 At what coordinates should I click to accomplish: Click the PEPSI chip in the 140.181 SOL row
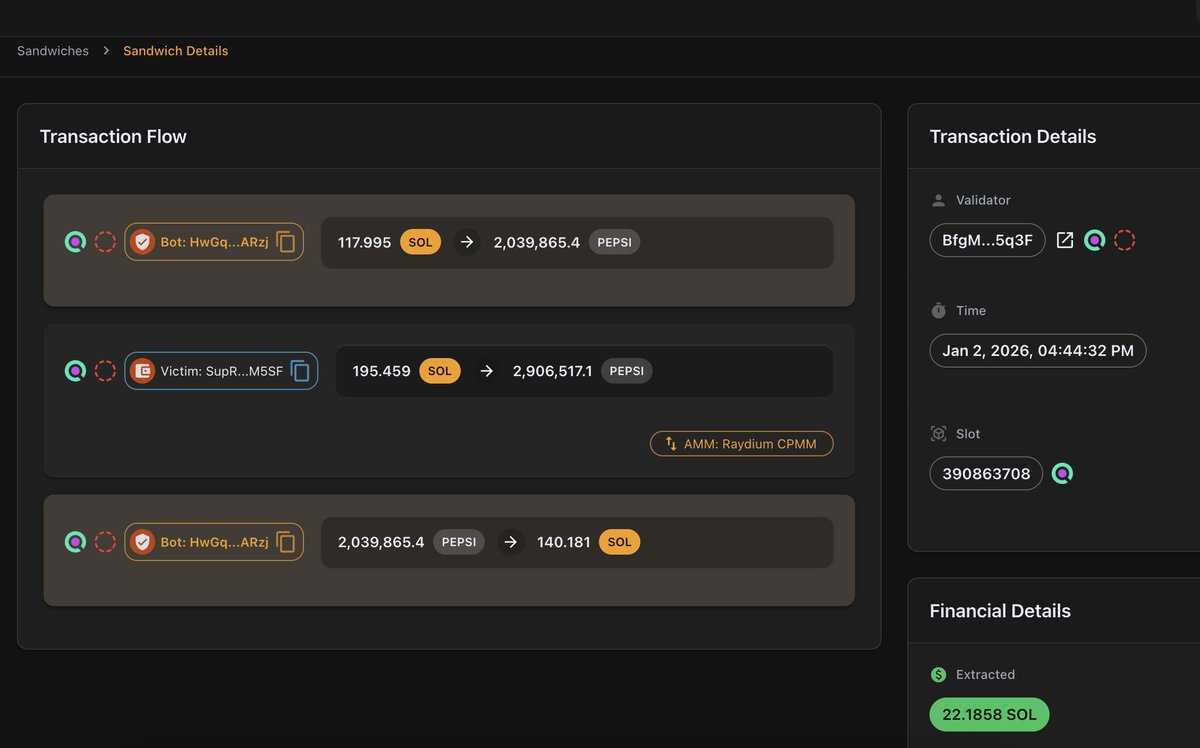click(x=459, y=542)
